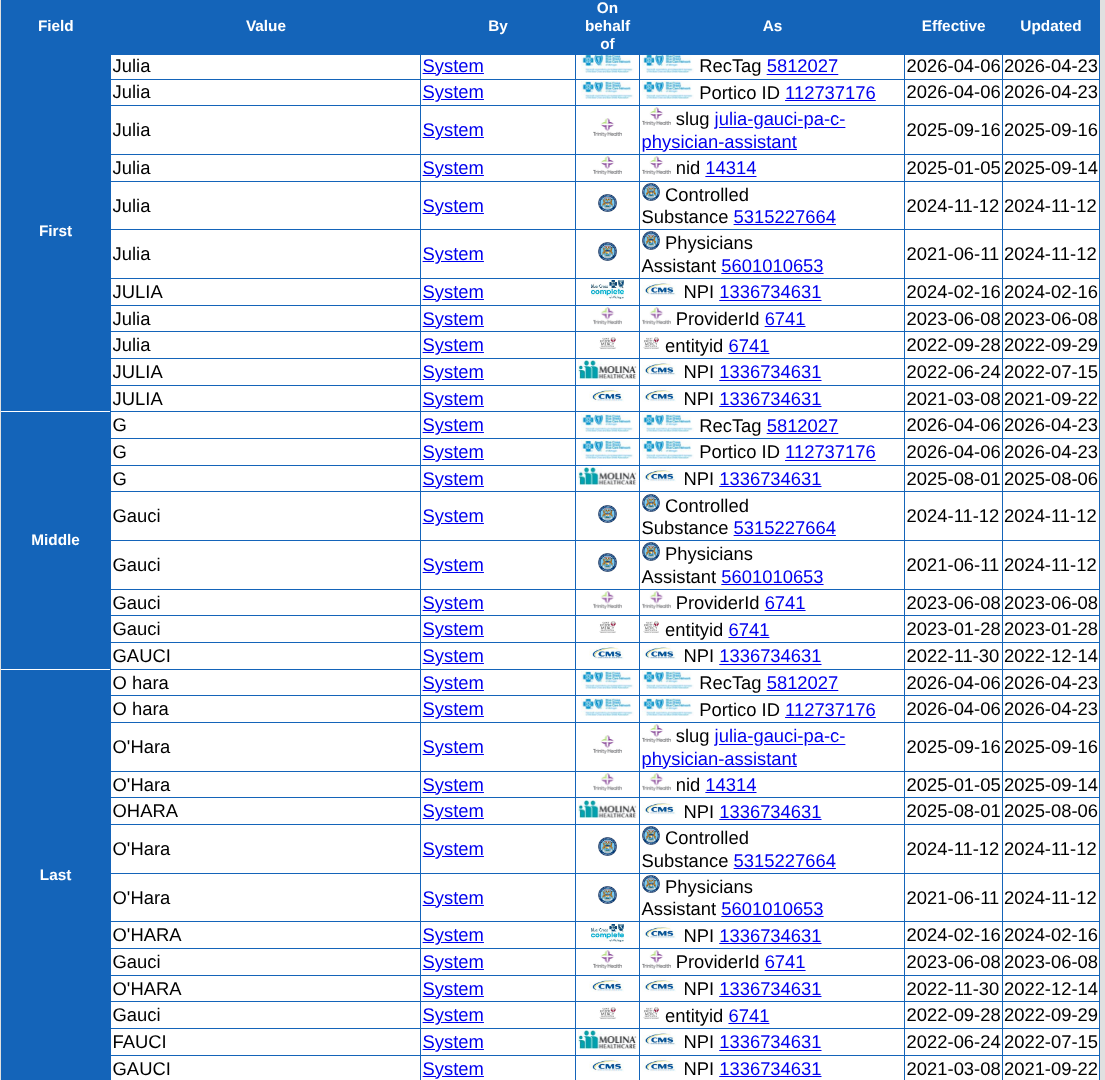Click the Molina Healthcare logo in the OHARA row

tap(607, 810)
